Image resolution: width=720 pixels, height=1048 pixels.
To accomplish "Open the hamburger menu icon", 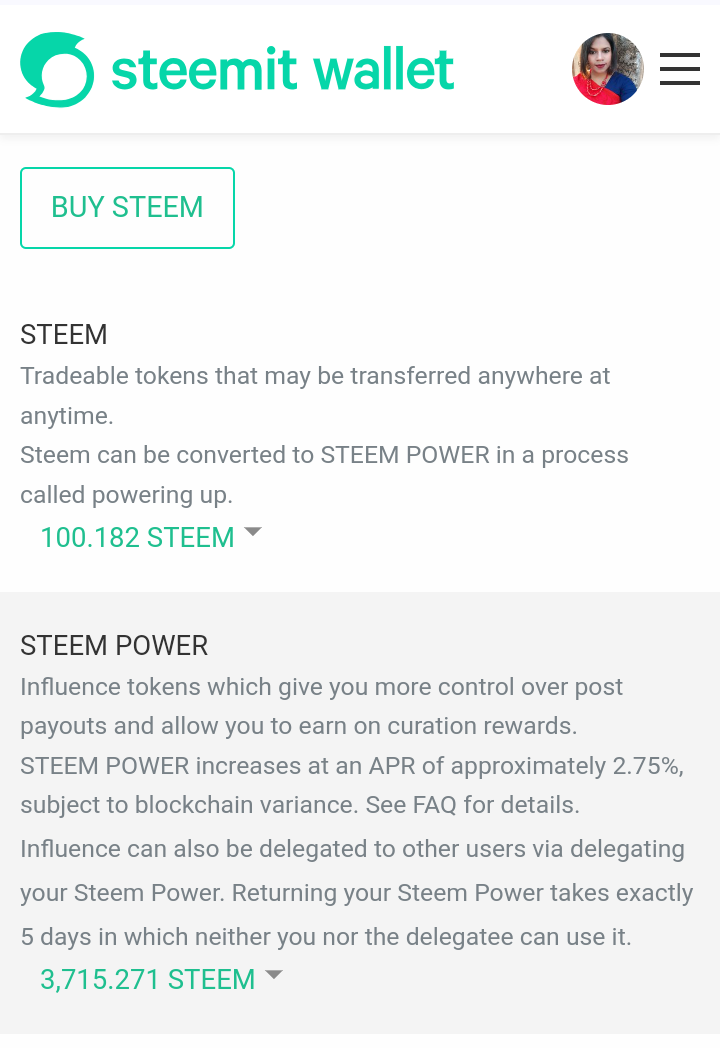I will (x=679, y=70).
